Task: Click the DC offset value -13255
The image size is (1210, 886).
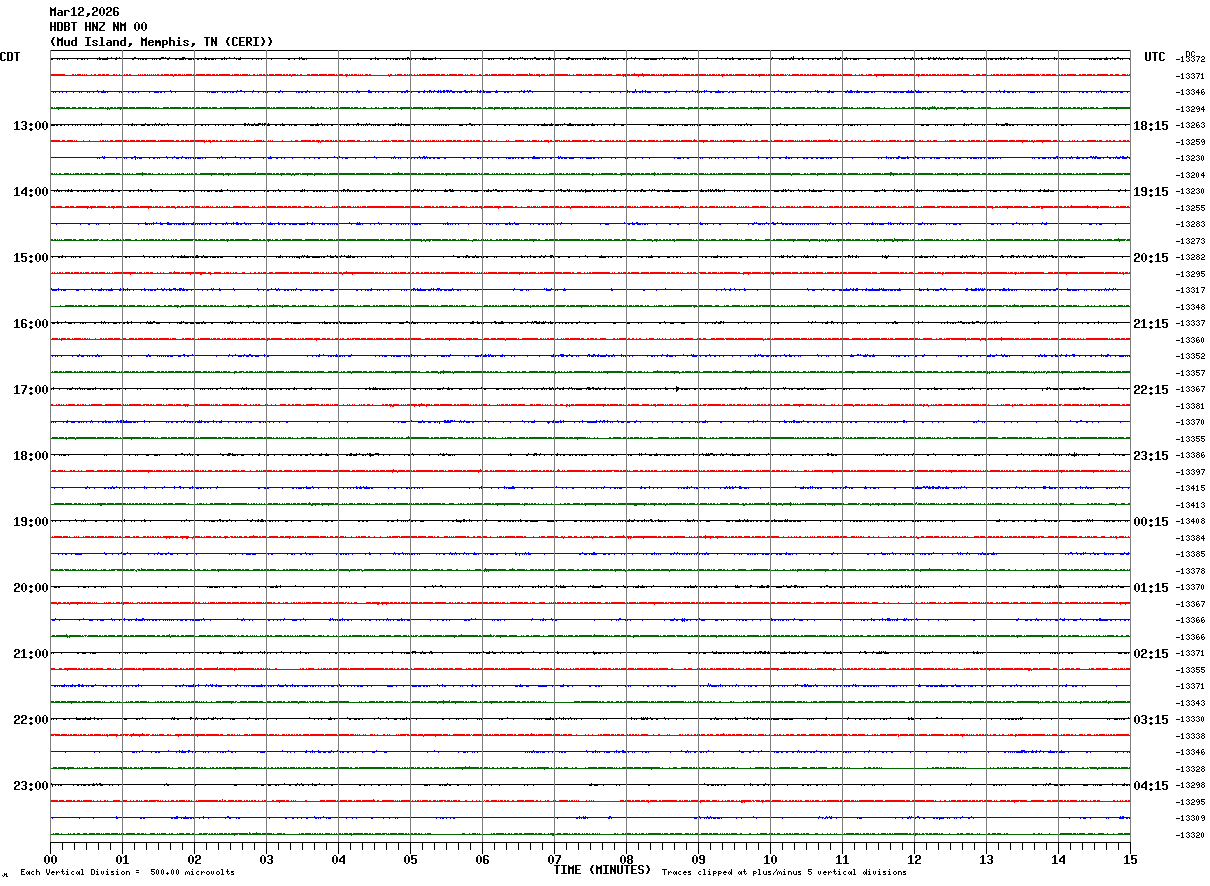Action: tap(1191, 208)
